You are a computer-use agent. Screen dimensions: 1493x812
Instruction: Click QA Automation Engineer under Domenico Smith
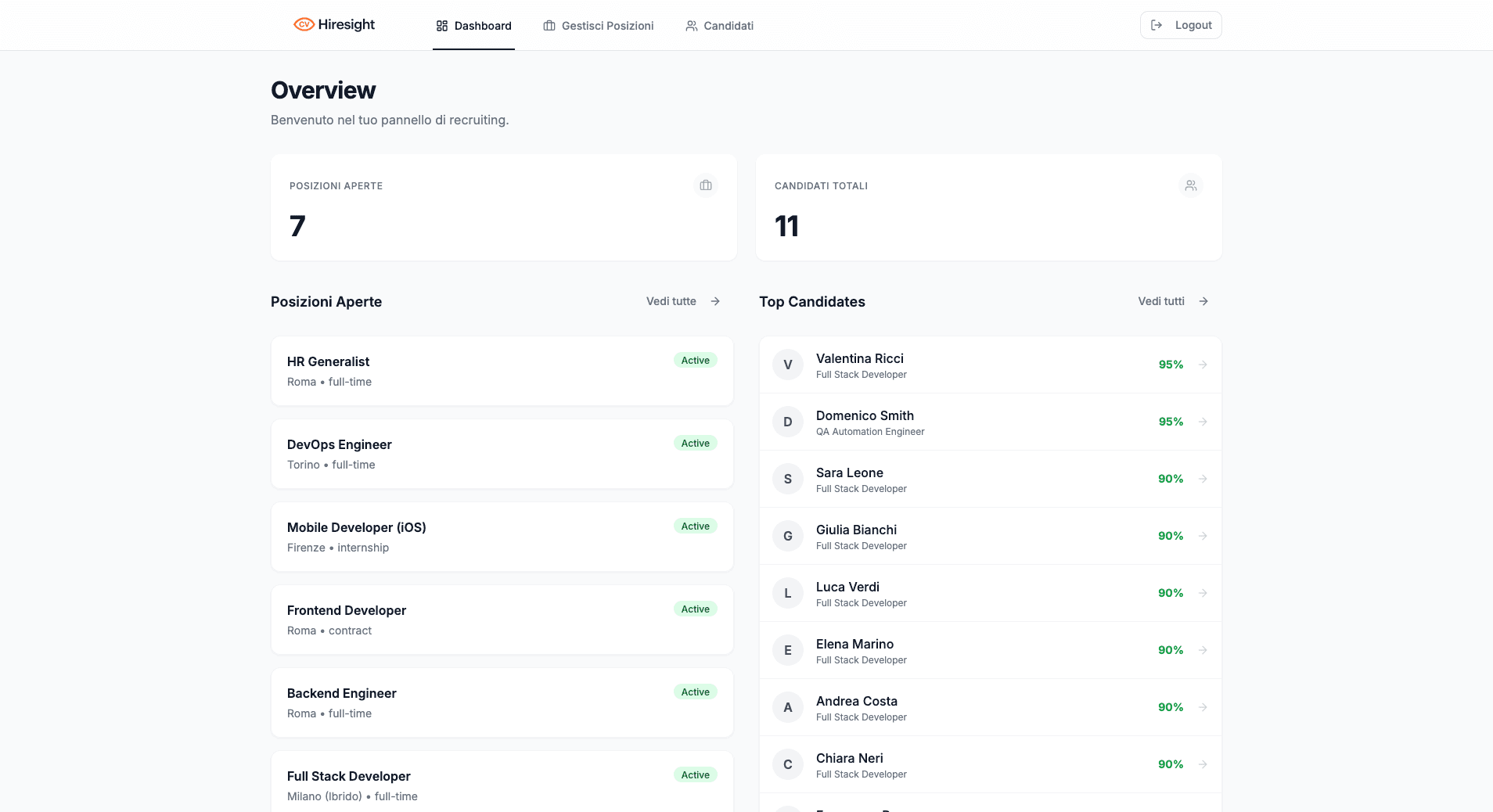[x=870, y=432]
